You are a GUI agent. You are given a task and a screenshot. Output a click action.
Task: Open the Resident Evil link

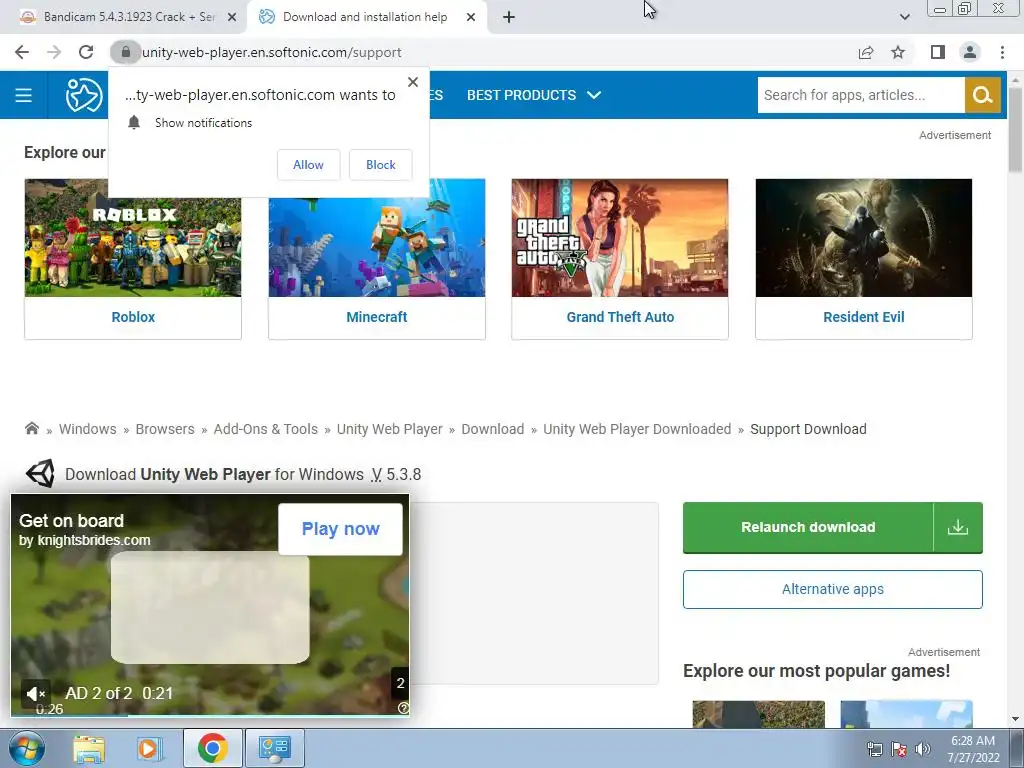point(863,317)
